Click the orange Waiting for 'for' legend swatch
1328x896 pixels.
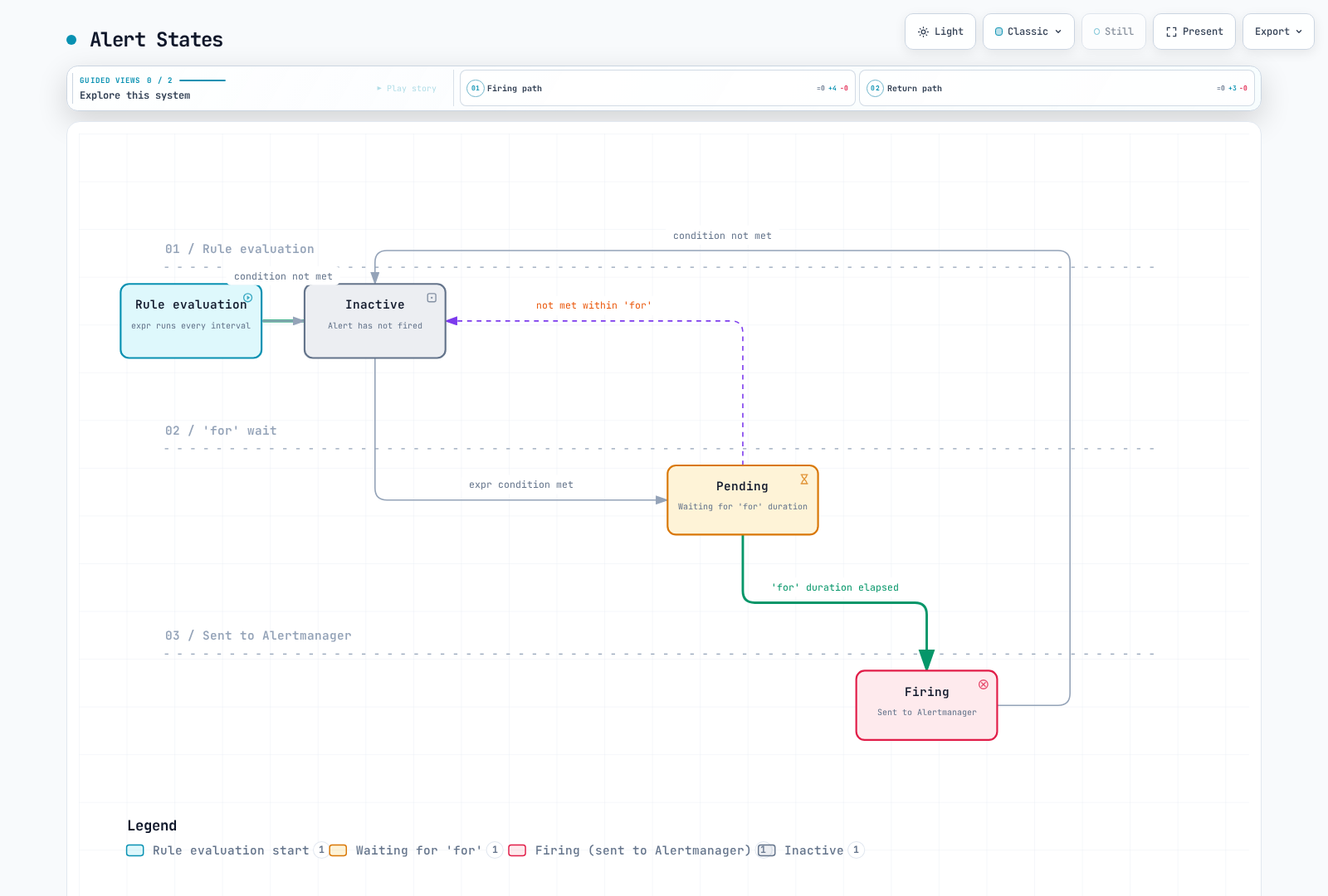[x=338, y=850]
